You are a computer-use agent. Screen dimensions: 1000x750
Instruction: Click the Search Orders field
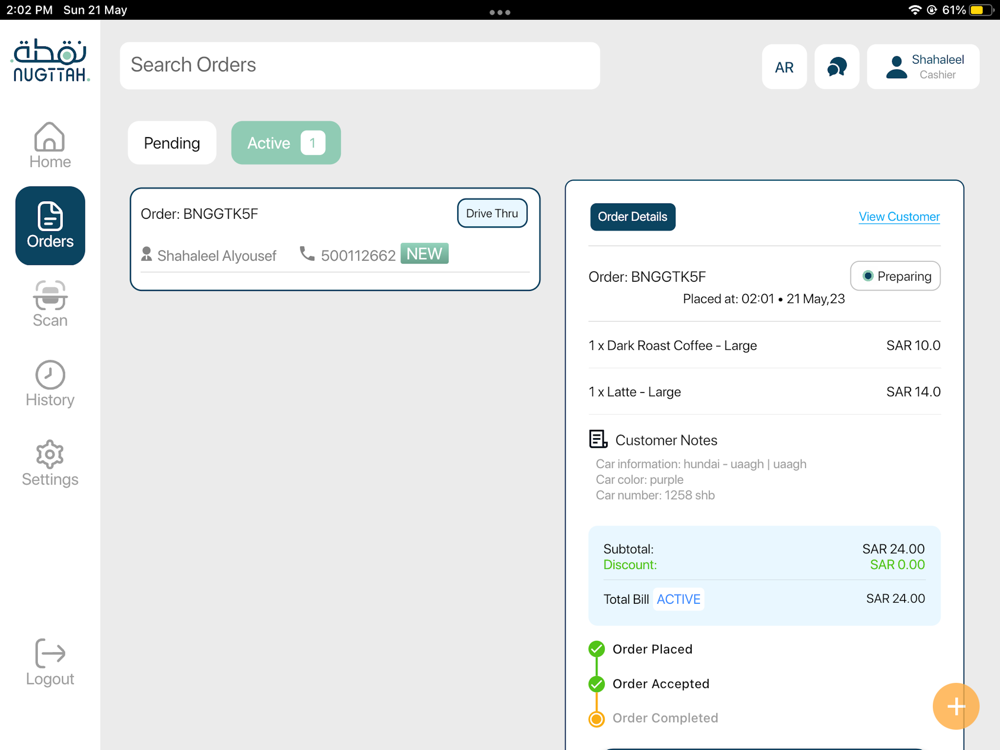click(360, 65)
